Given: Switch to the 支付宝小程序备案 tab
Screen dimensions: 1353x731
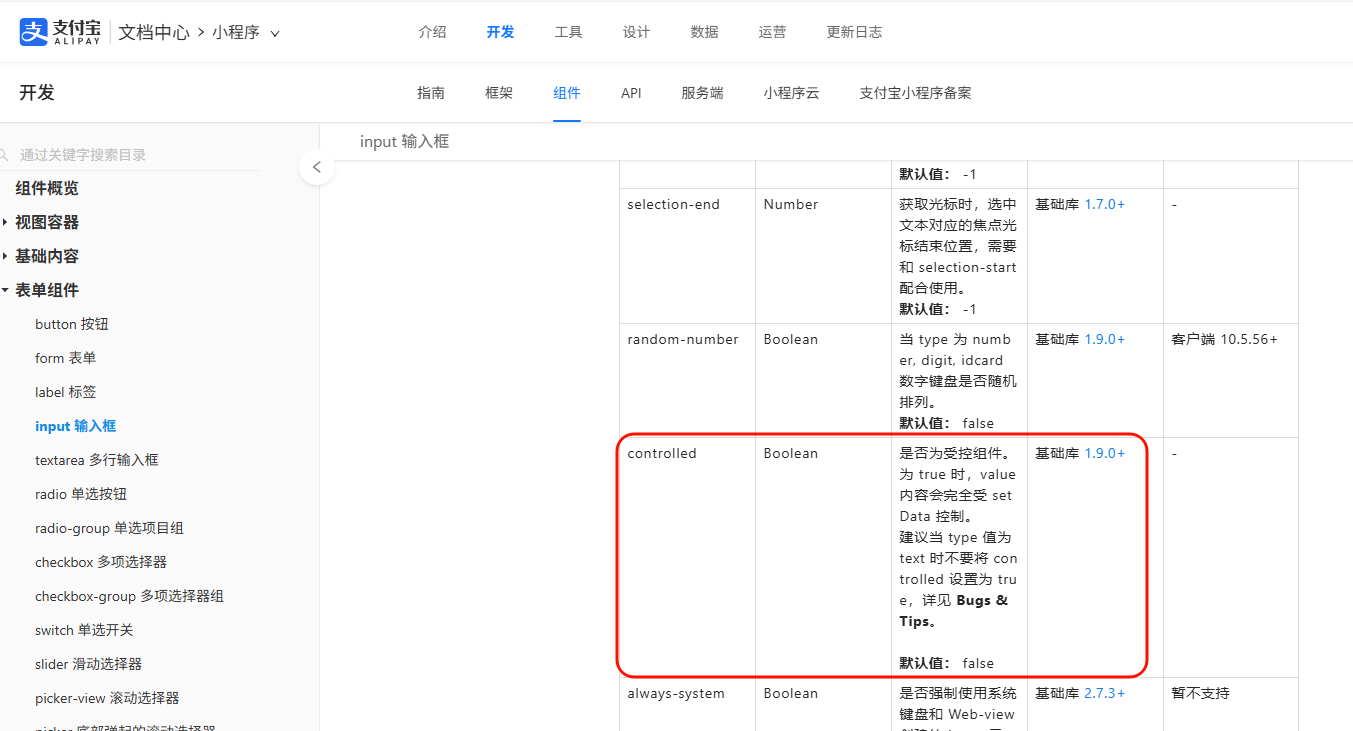Looking at the screenshot, I should point(915,93).
